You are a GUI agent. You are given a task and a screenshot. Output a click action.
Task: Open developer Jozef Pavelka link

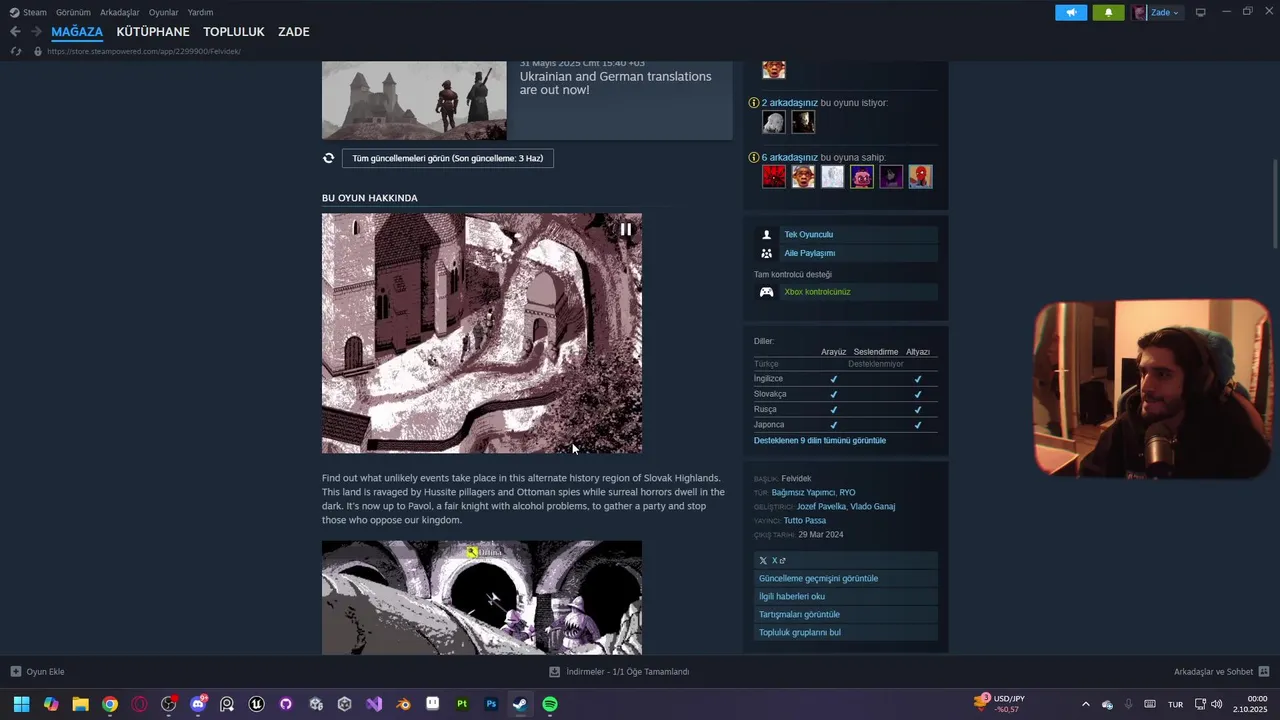pos(821,507)
